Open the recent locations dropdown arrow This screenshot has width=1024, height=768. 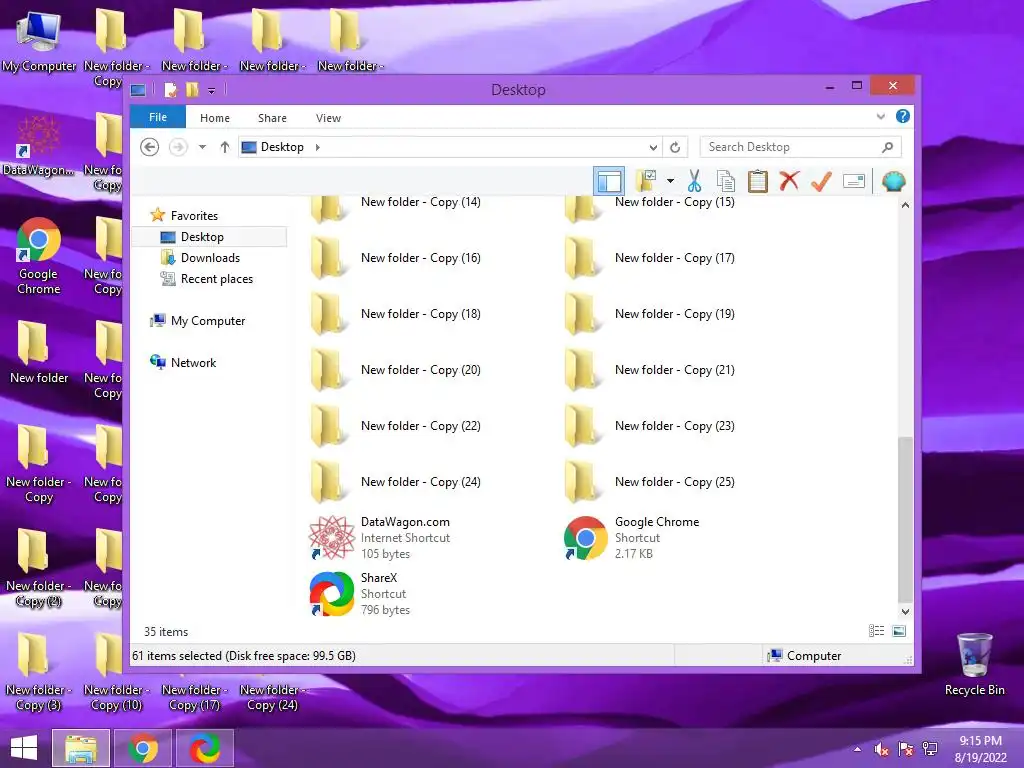202,147
